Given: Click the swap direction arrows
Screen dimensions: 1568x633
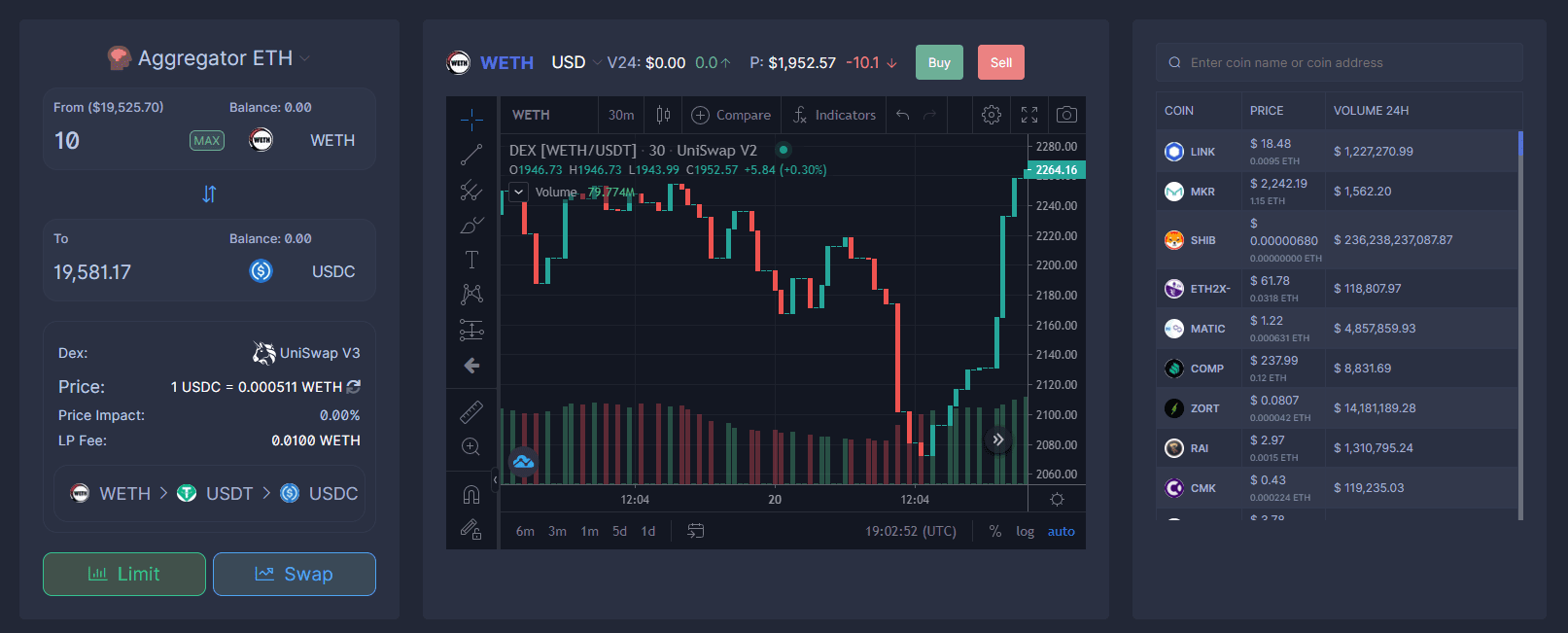Looking at the screenshot, I should click(209, 193).
